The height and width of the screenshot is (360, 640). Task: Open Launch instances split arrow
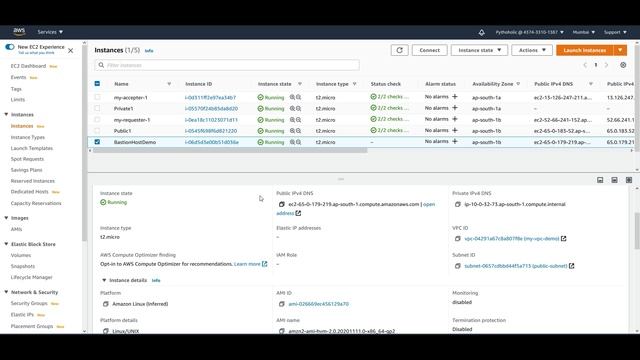pyautogui.click(x=620, y=50)
